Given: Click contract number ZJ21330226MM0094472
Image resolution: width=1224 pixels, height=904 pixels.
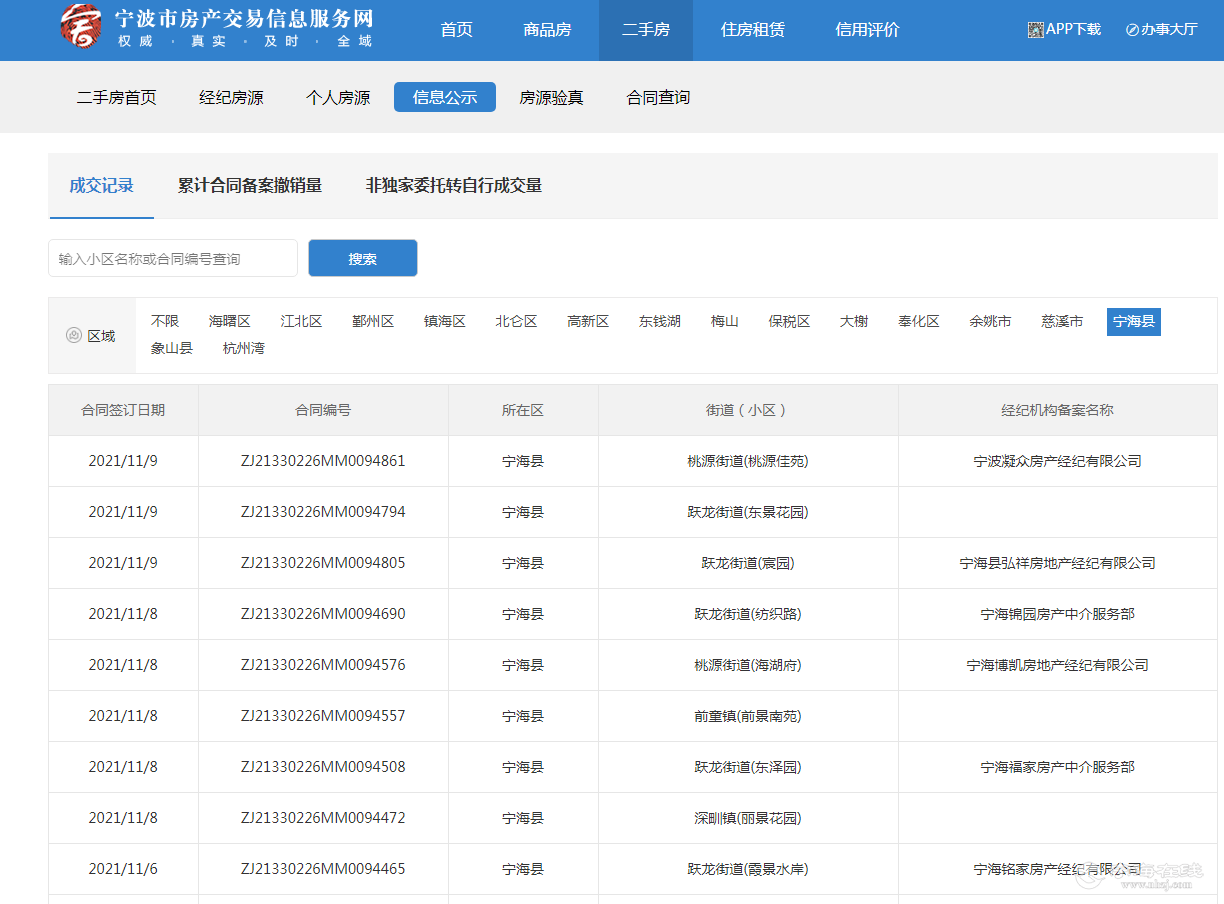Looking at the screenshot, I should click(x=323, y=818).
